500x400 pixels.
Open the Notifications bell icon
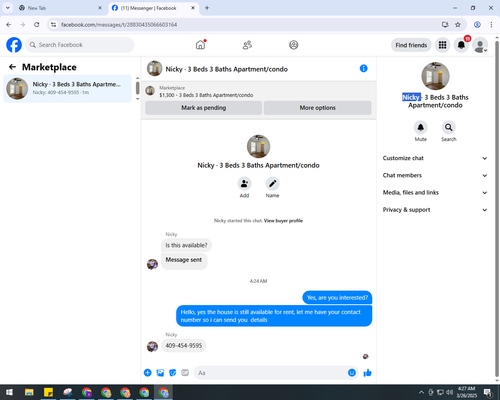click(x=461, y=45)
